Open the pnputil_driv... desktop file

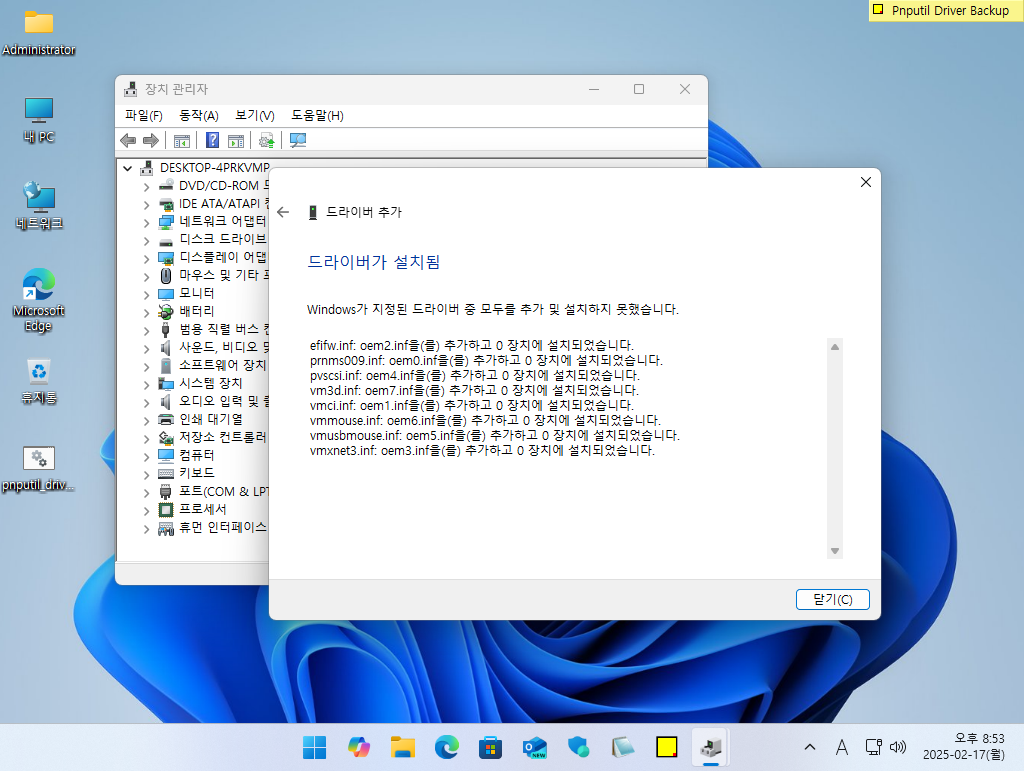(x=39, y=469)
